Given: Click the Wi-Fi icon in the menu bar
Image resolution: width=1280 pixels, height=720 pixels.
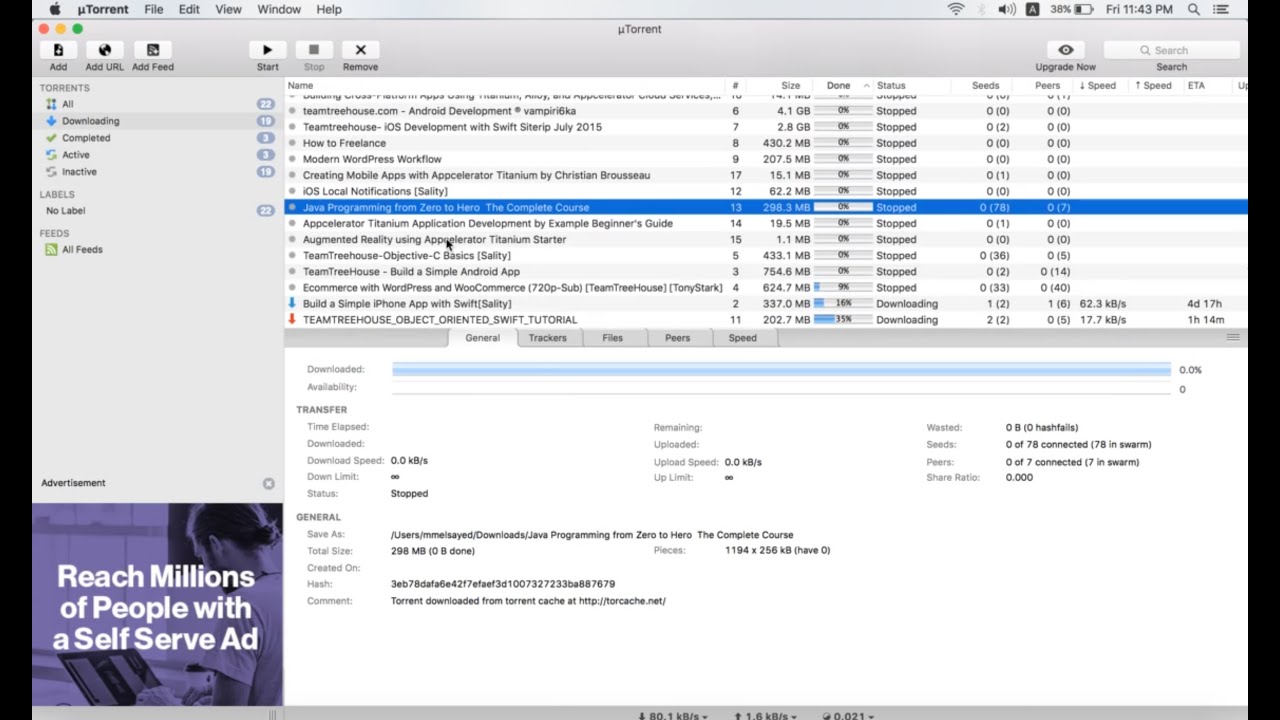Looking at the screenshot, I should pyautogui.click(x=956, y=9).
